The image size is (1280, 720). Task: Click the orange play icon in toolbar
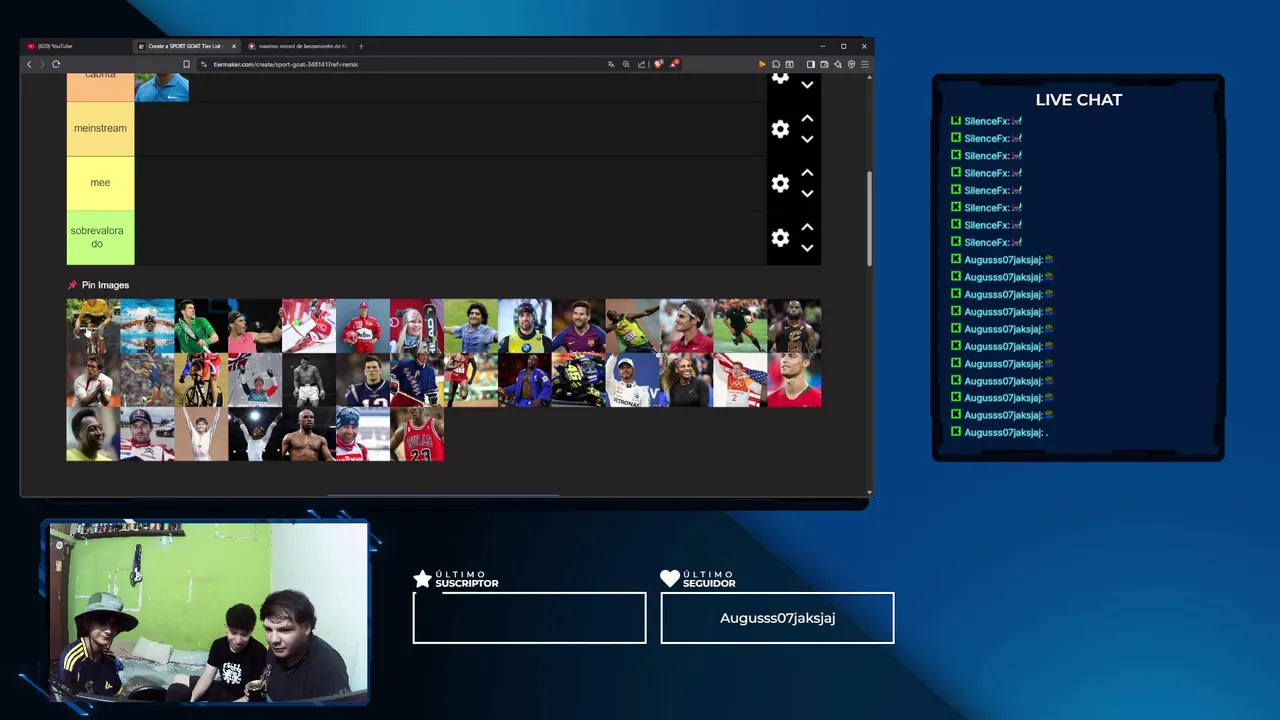(x=762, y=64)
